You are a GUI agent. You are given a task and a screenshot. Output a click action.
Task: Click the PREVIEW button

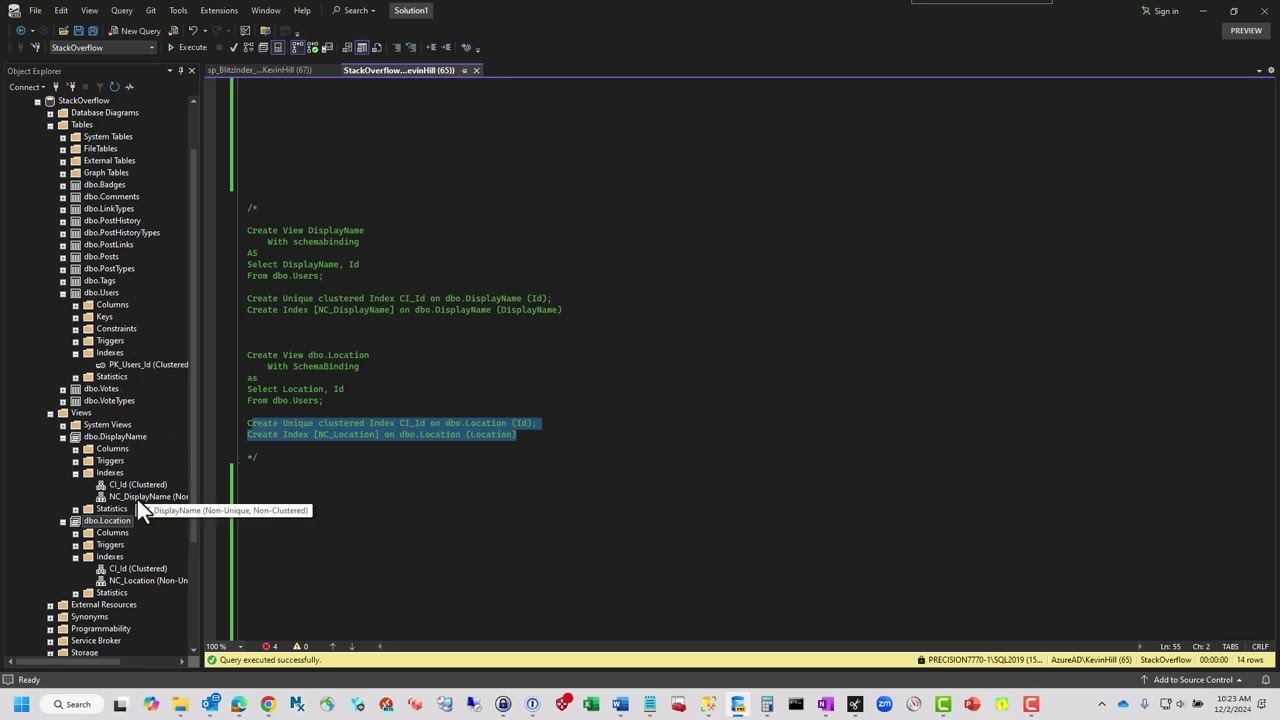pyautogui.click(x=1246, y=30)
